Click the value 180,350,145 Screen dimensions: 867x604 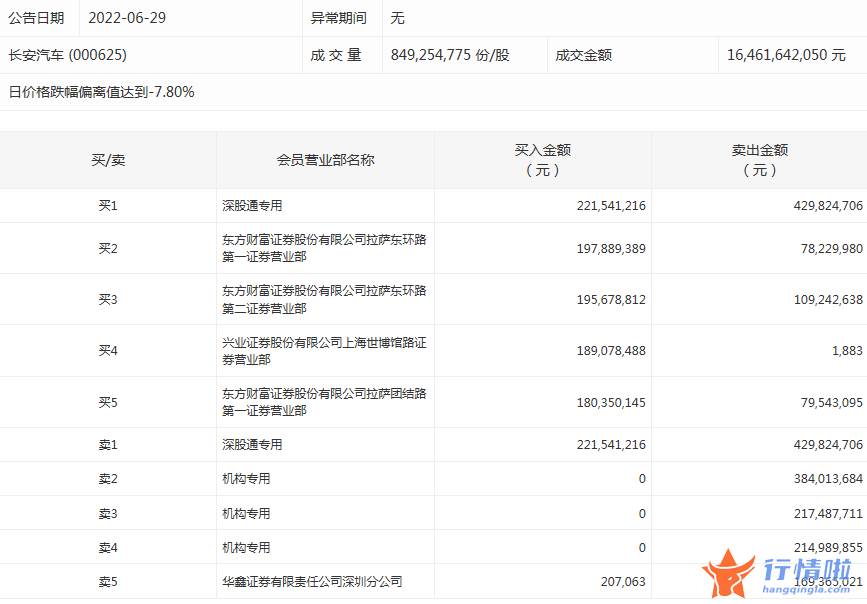(611, 403)
